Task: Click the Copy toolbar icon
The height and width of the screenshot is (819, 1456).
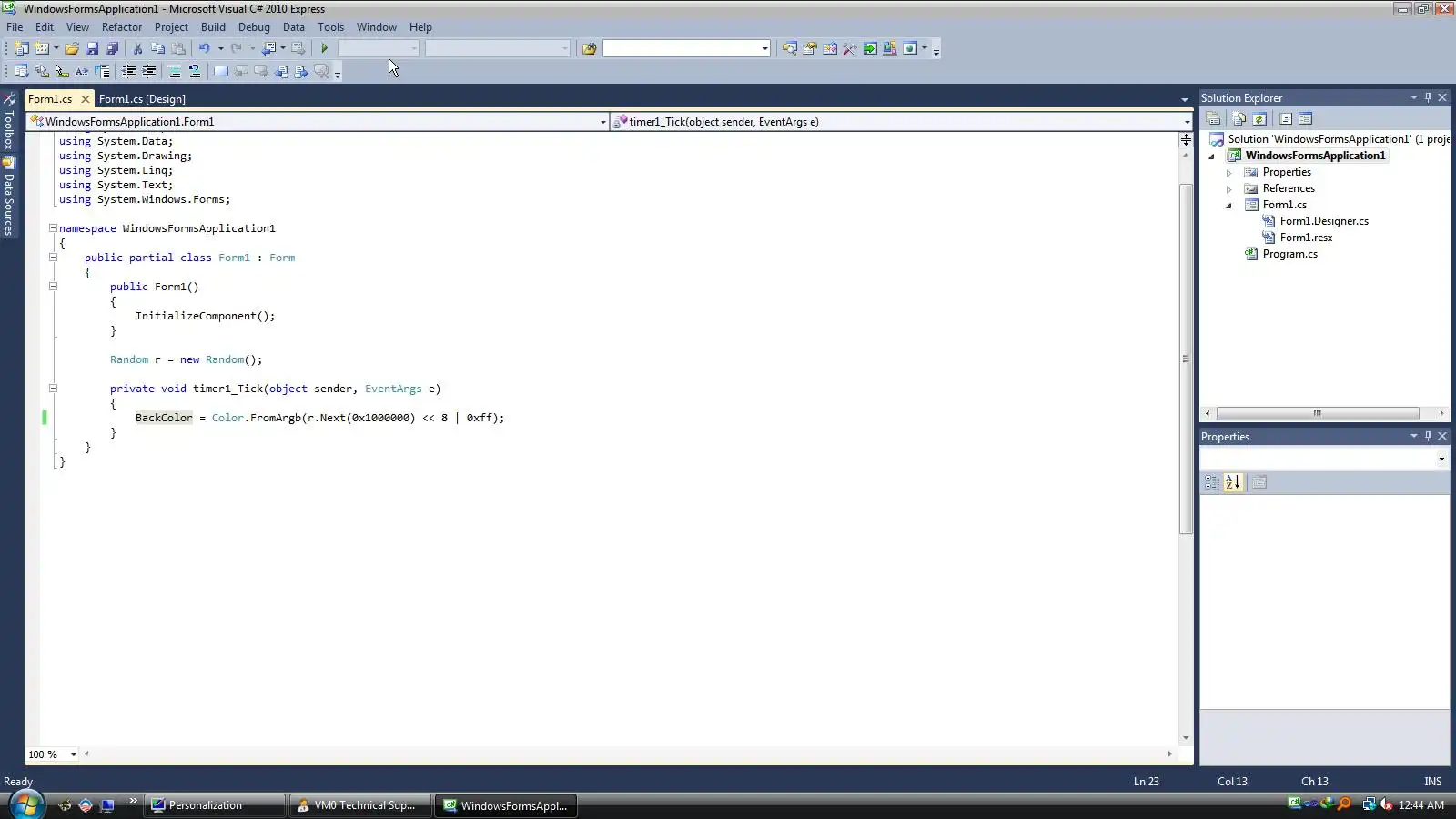Action: [157, 48]
